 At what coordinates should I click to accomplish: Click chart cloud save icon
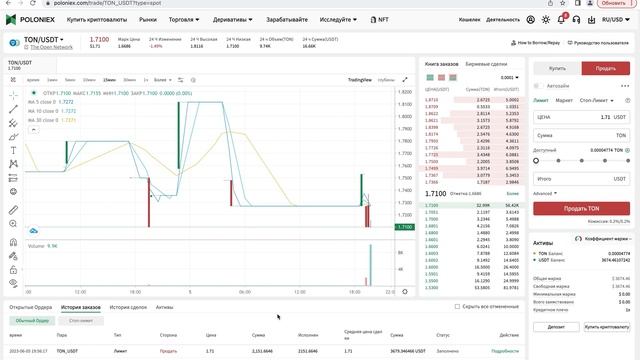point(33,231)
